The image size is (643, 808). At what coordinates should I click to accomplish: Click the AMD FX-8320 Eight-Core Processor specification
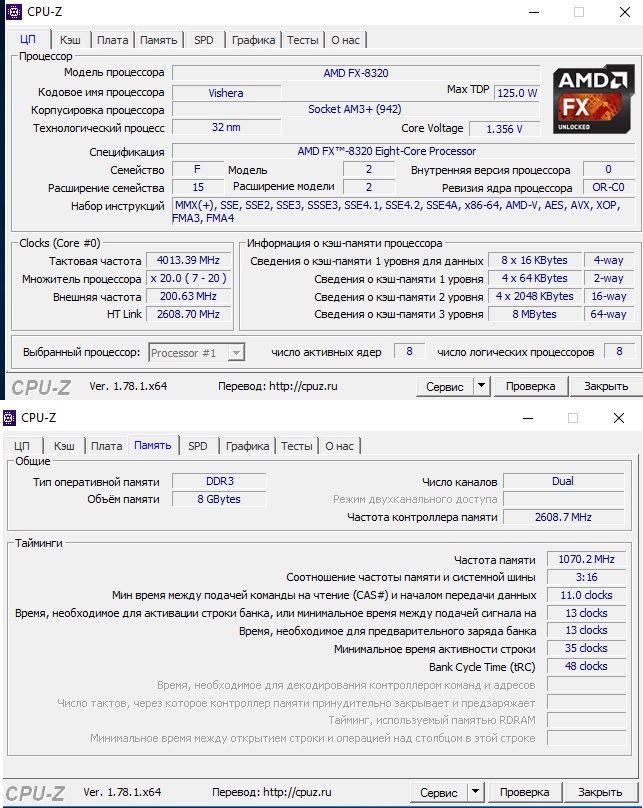pyautogui.click(x=403, y=152)
